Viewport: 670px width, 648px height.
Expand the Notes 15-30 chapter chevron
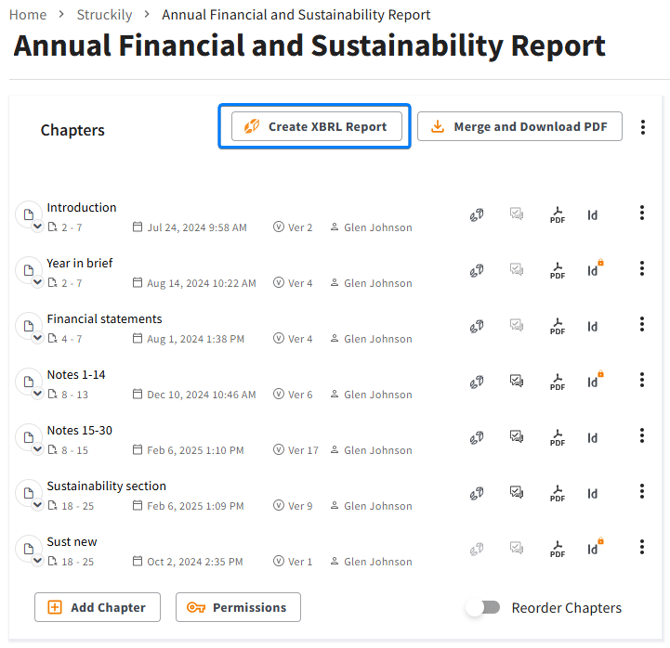[37, 450]
